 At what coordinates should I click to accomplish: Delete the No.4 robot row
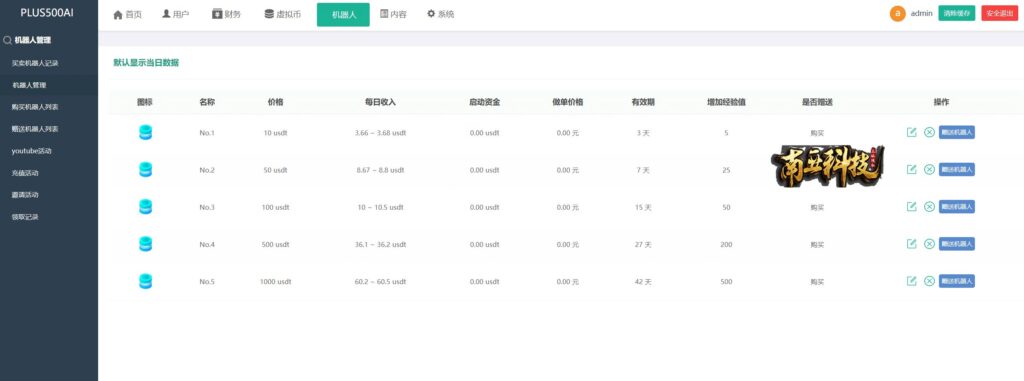tap(929, 244)
